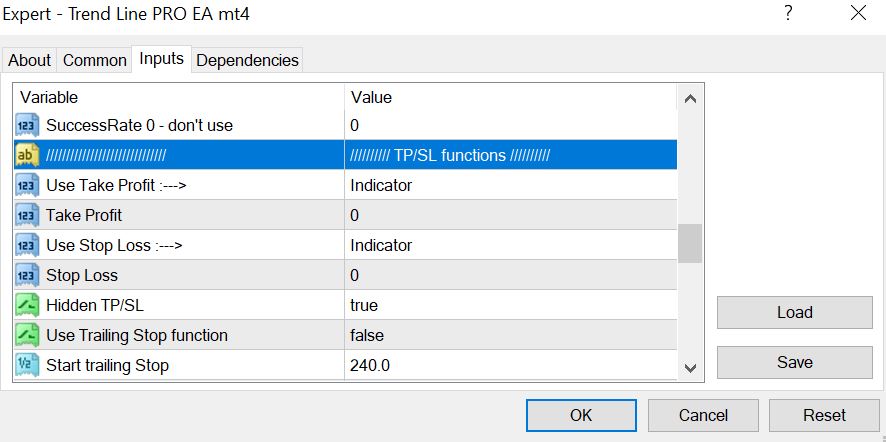
Task: Select the 'Stop Loss' variable label
Action: [x=82, y=275]
